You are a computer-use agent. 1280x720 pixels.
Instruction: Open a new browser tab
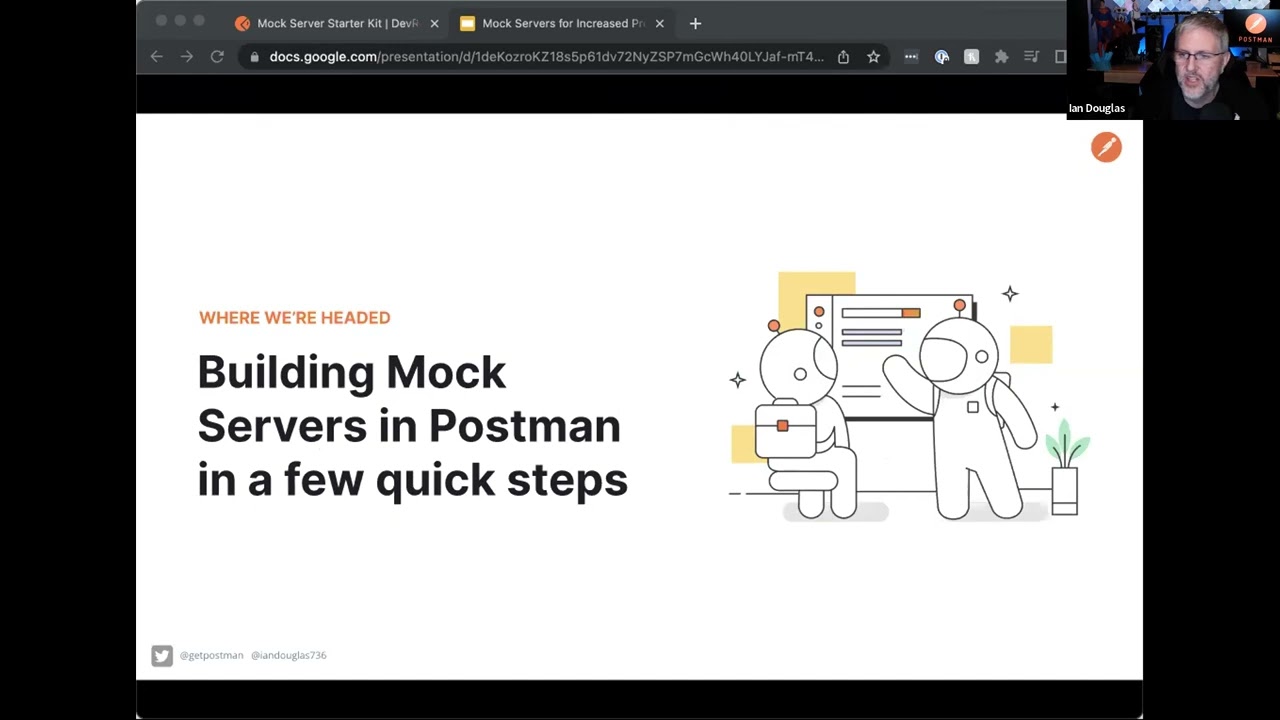click(x=695, y=23)
